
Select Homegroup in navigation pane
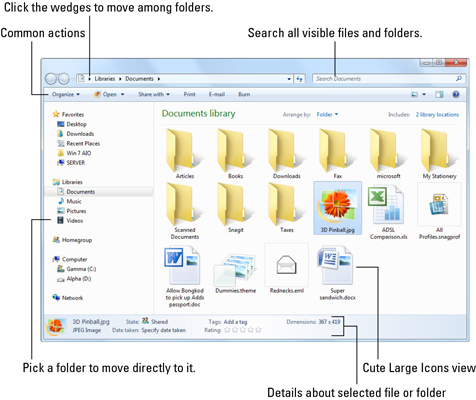pyautogui.click(x=72, y=240)
